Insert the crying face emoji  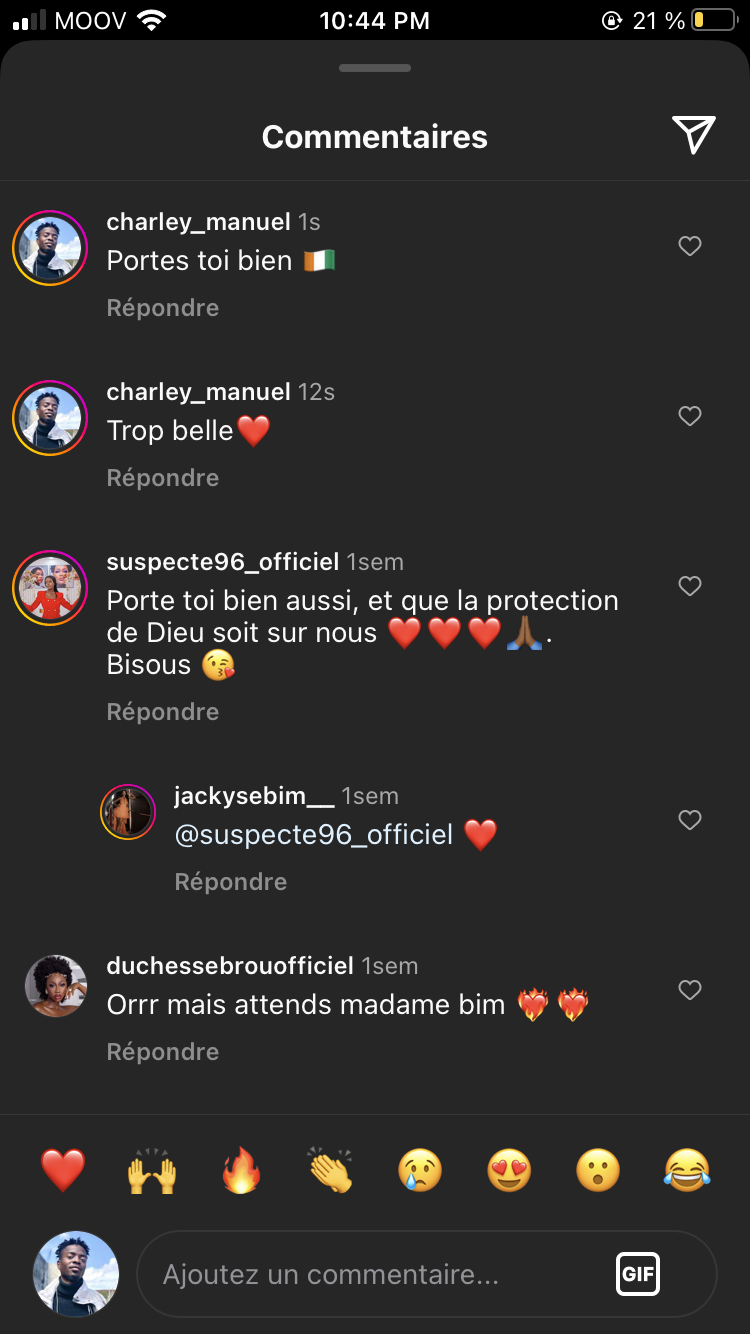419,1170
